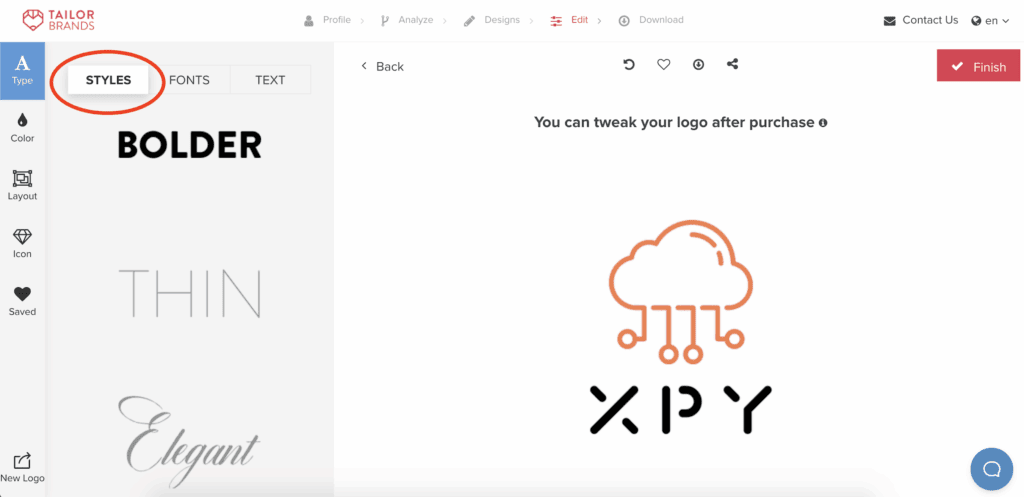The height and width of the screenshot is (497, 1024).
Task: Switch to the Fonts tab
Action: pyautogui.click(x=189, y=80)
